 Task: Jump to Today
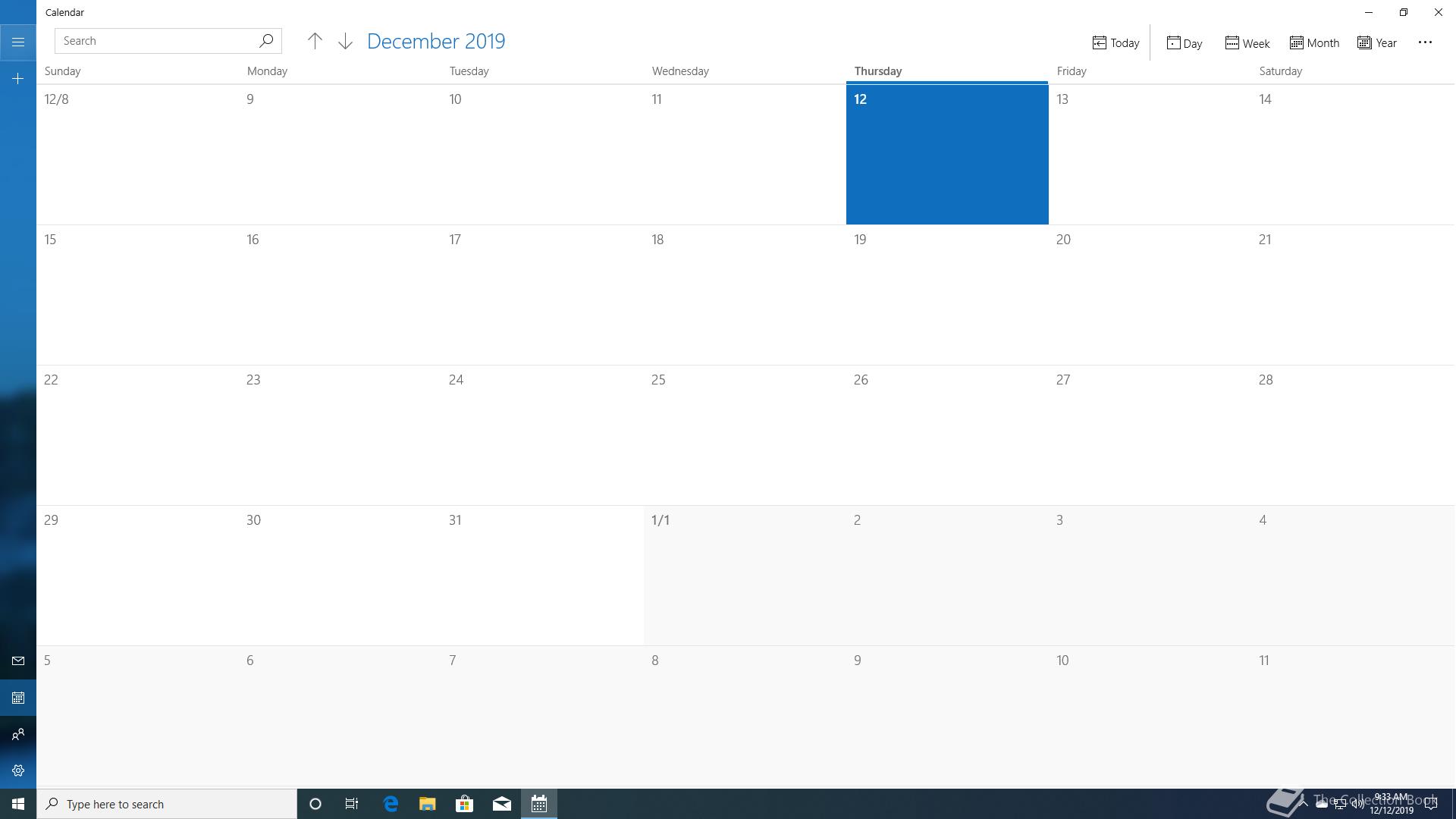point(1116,43)
